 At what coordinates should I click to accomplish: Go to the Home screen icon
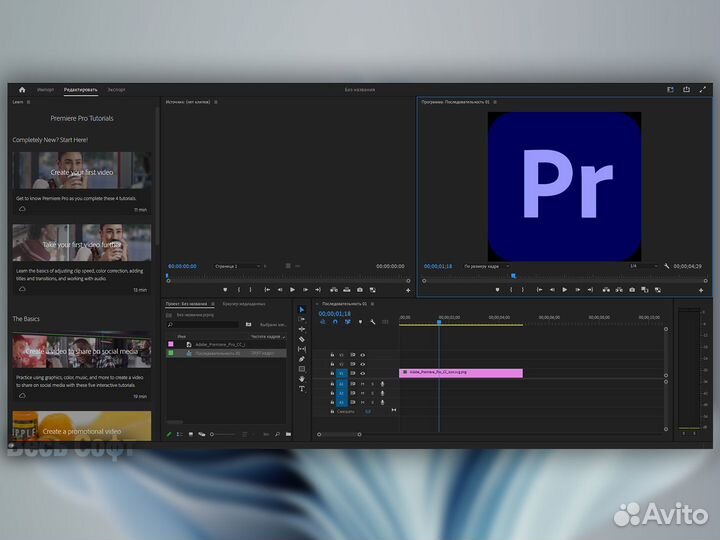22,90
